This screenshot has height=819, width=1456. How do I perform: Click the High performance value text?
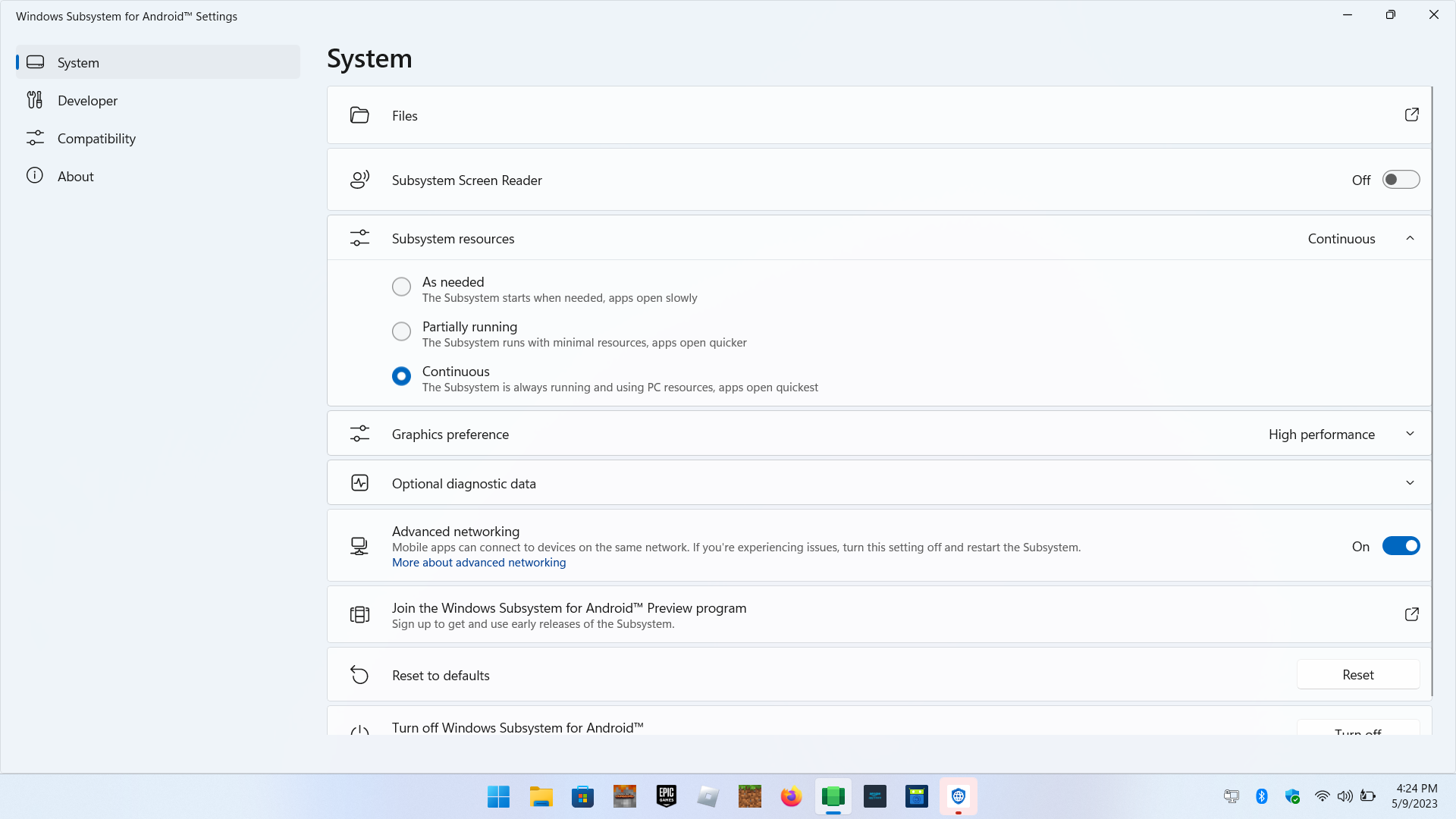[1322, 435]
